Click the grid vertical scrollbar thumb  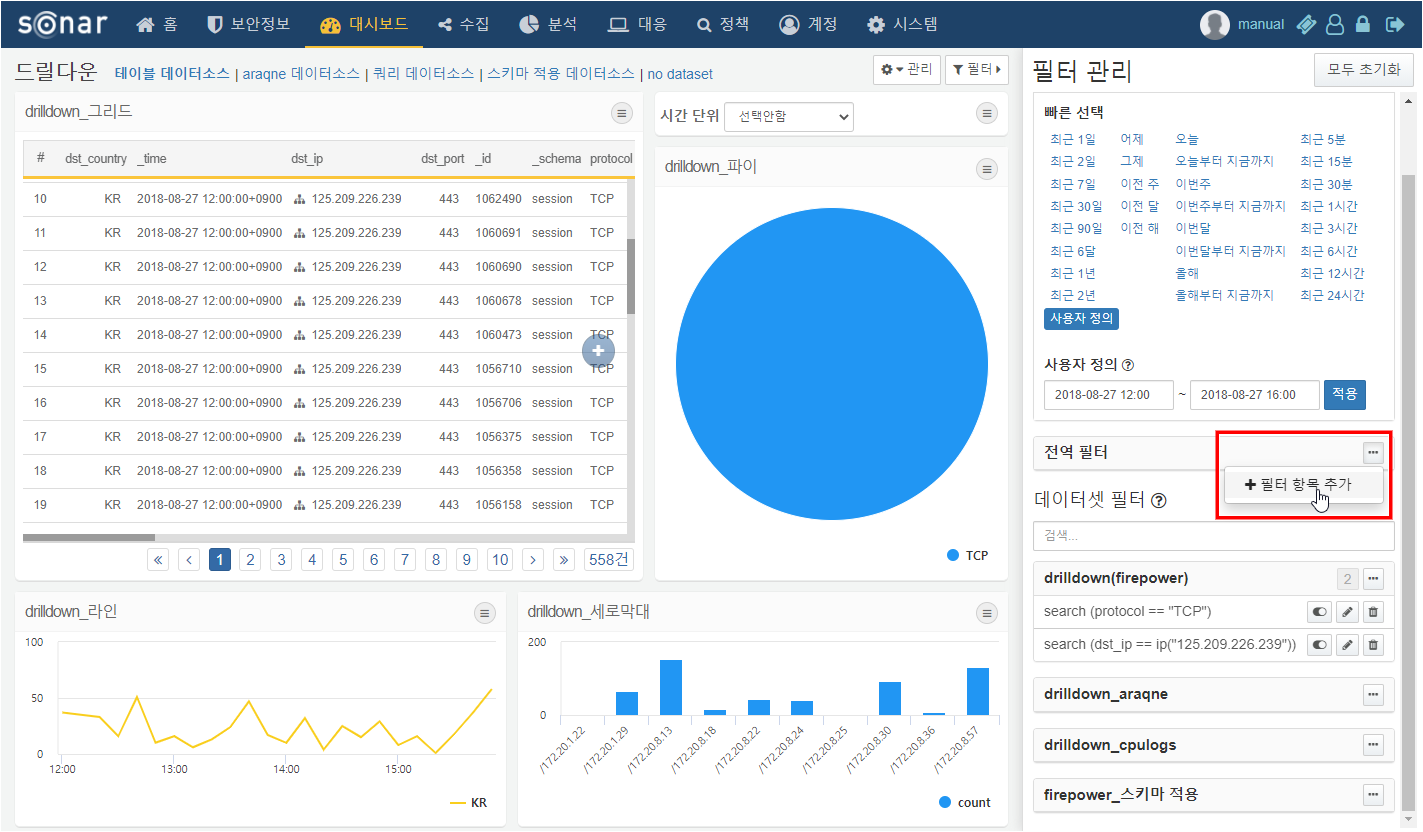[x=631, y=276]
